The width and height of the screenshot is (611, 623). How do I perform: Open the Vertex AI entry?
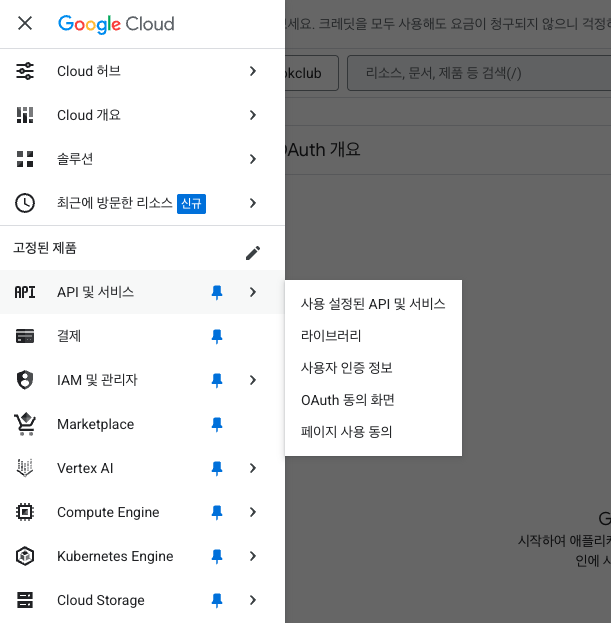(142, 468)
